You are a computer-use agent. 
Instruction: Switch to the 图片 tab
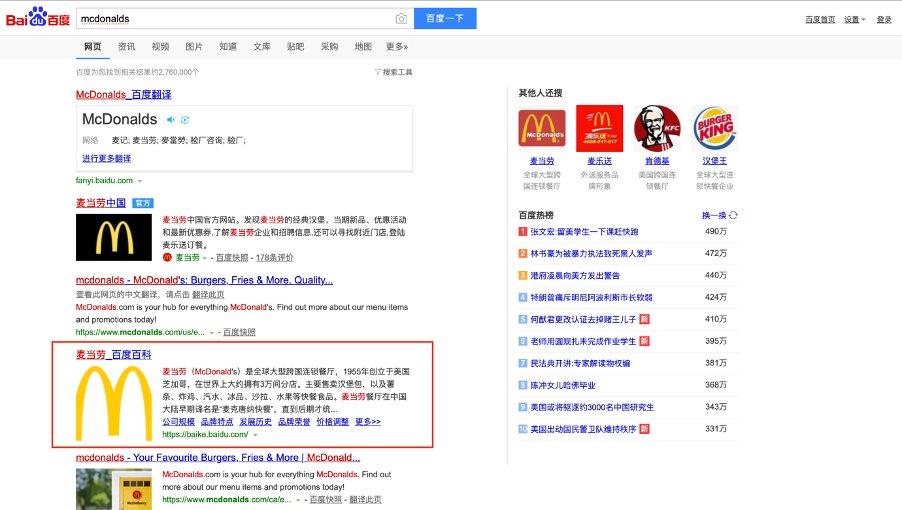click(194, 47)
